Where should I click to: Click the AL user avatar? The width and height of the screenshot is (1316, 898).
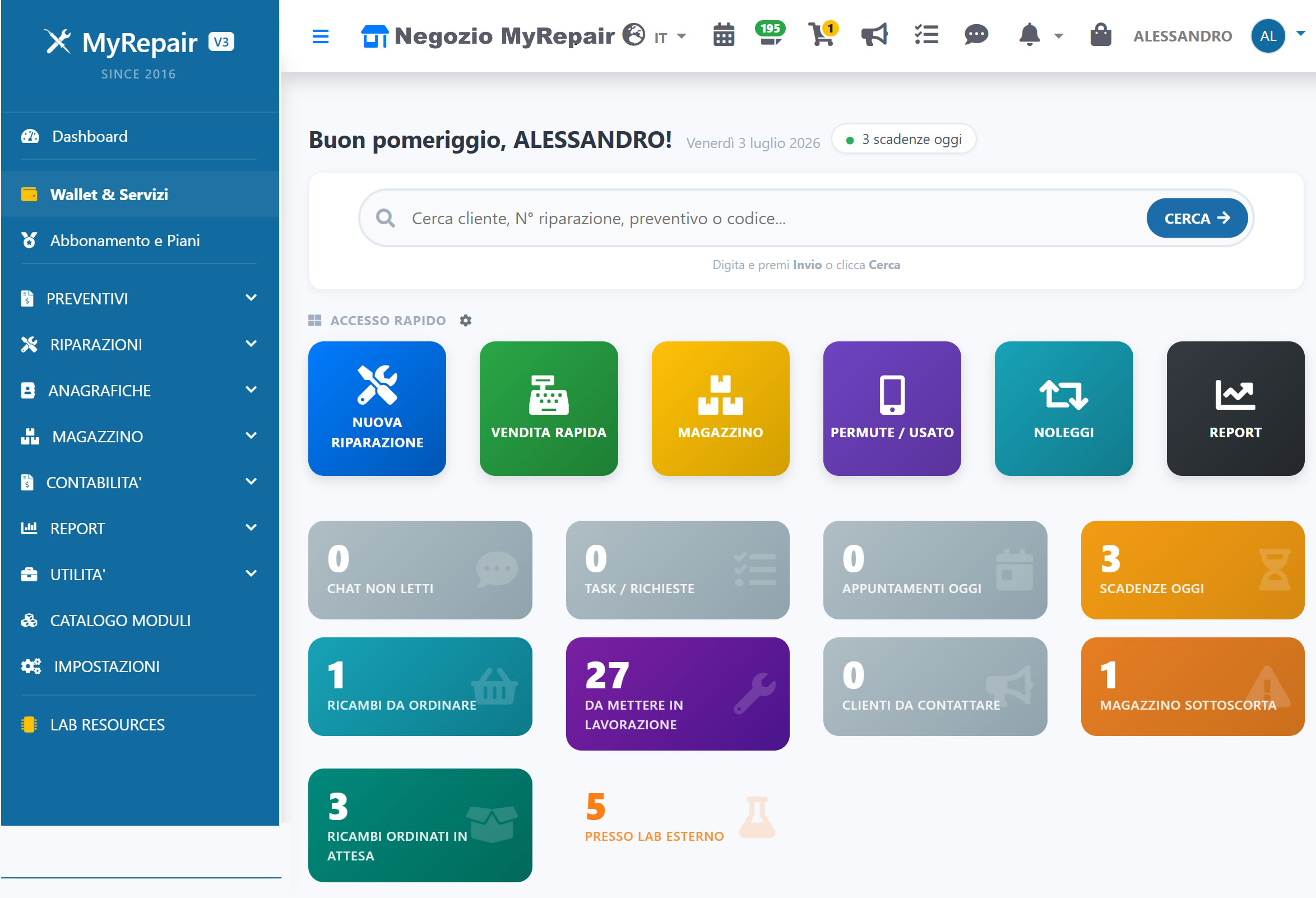pos(1267,36)
